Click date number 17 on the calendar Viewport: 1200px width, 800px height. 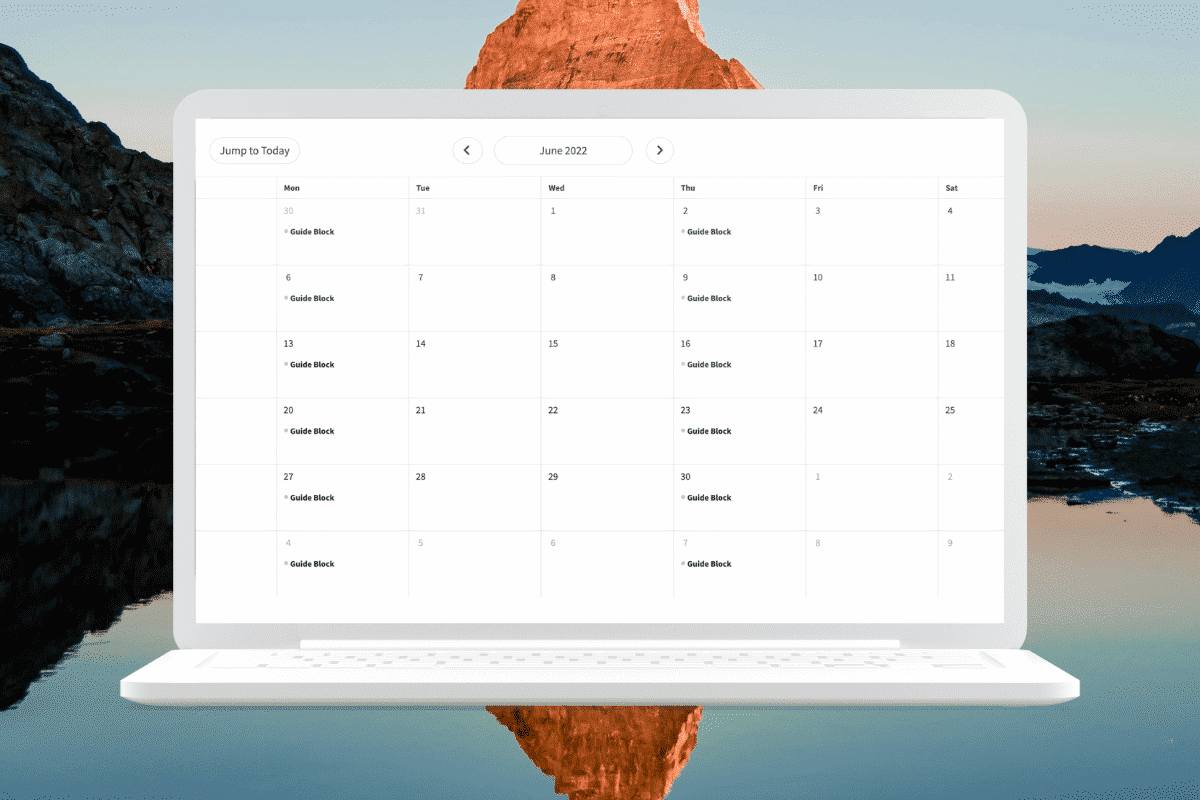pyautogui.click(x=818, y=344)
